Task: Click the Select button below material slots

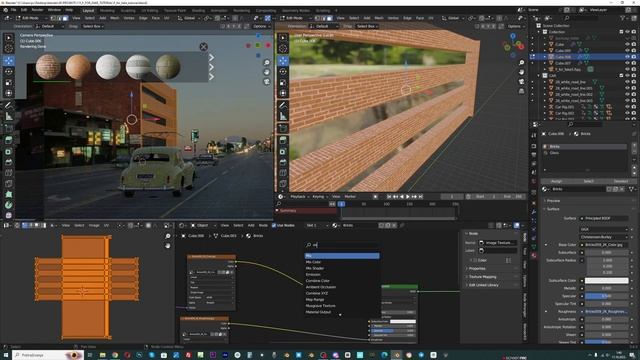Action: [589, 181]
